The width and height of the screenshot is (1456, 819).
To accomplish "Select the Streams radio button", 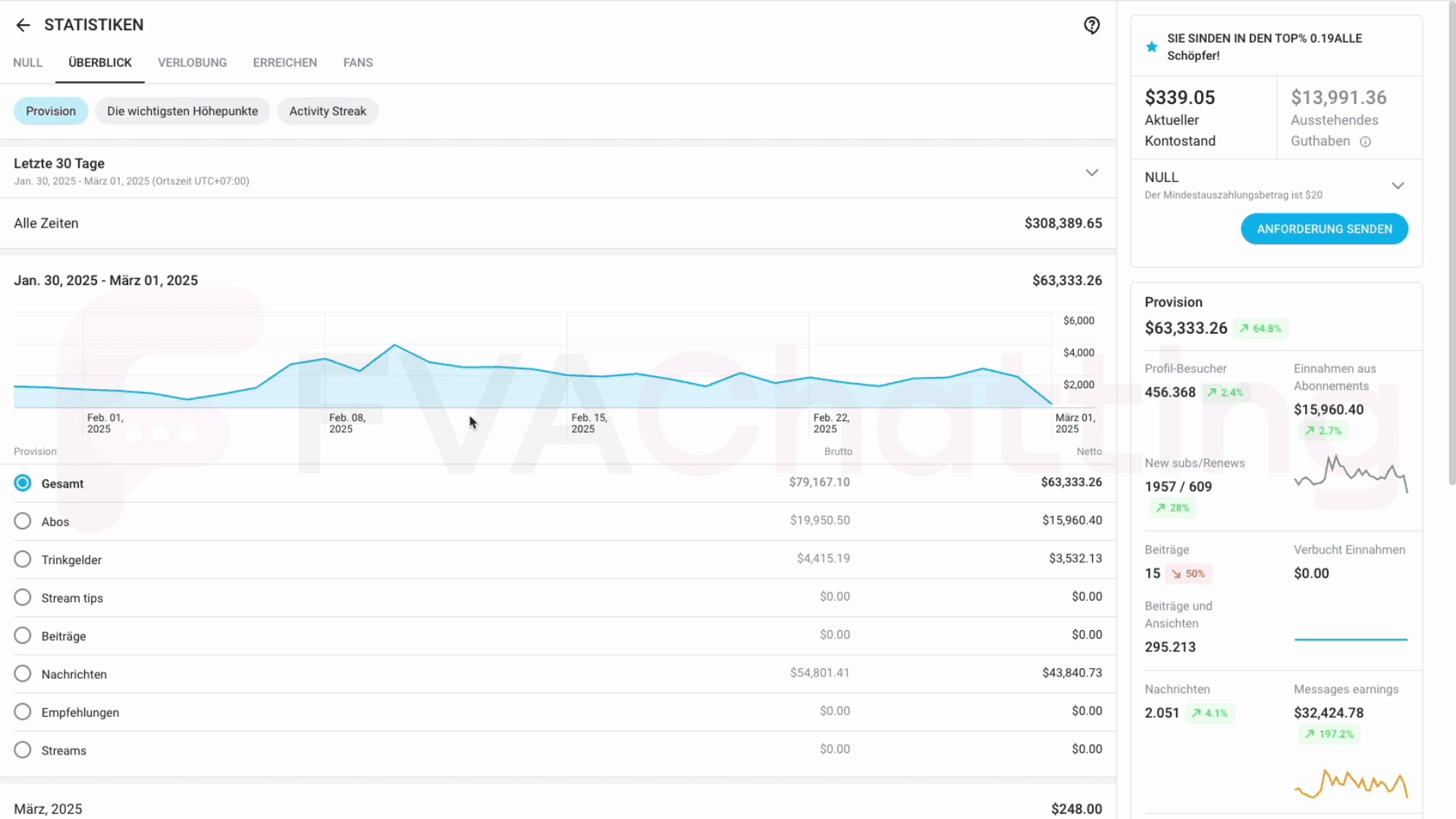I will [22, 749].
